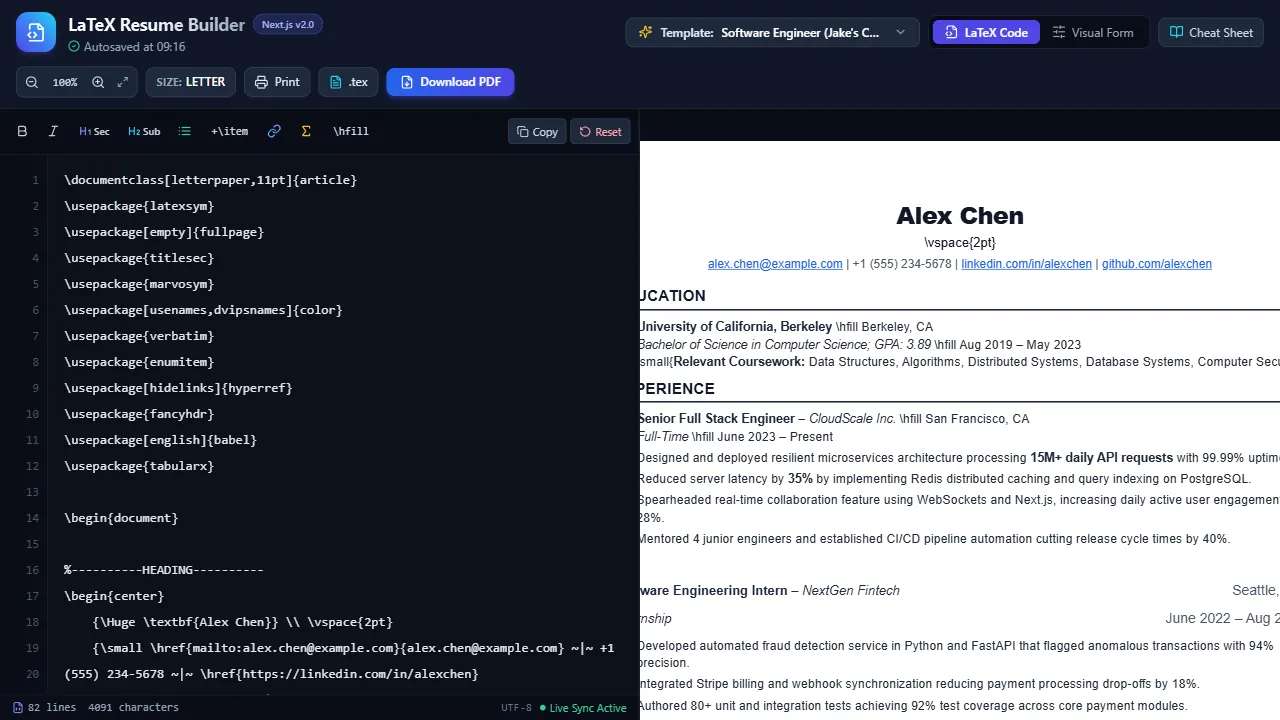Insert an H2 Sub subsection heading
1280x720 pixels.
pos(144,131)
